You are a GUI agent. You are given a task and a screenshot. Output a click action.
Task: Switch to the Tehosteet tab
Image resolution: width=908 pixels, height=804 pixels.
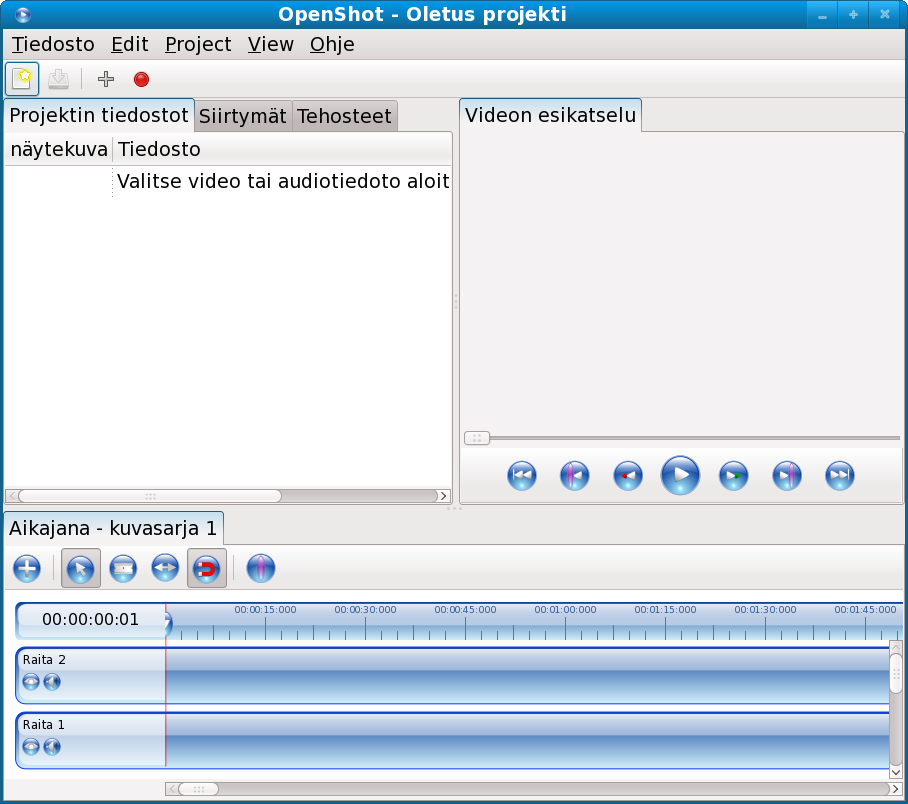coord(344,116)
